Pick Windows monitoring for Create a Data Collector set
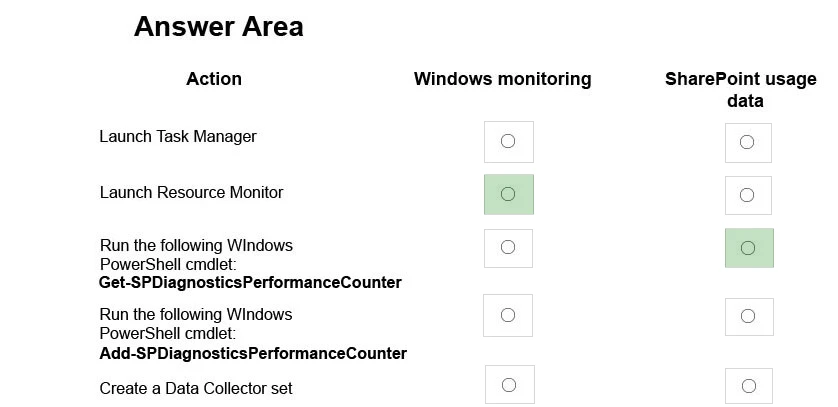 (x=509, y=385)
